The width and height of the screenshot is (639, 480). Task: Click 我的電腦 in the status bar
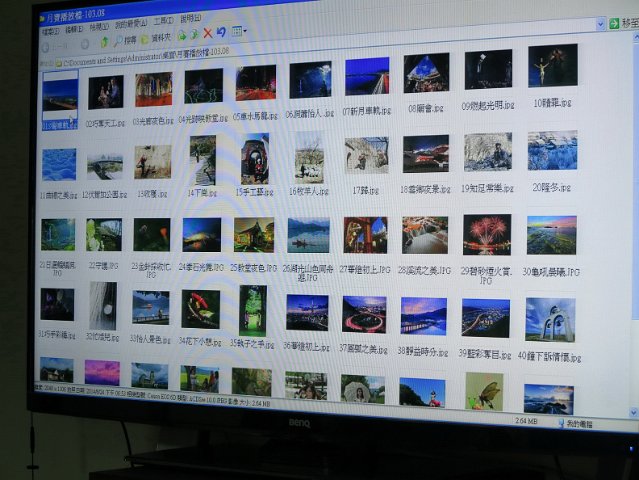tap(576, 424)
